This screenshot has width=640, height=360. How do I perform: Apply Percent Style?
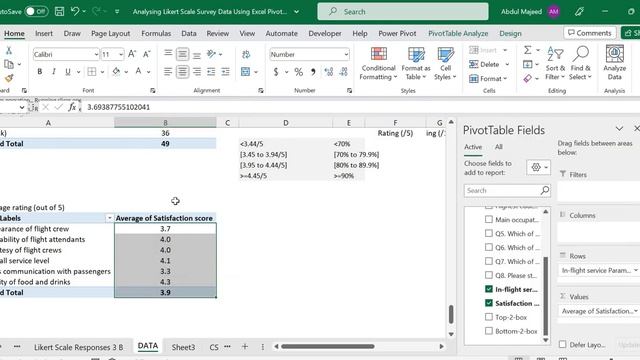pos(298,72)
